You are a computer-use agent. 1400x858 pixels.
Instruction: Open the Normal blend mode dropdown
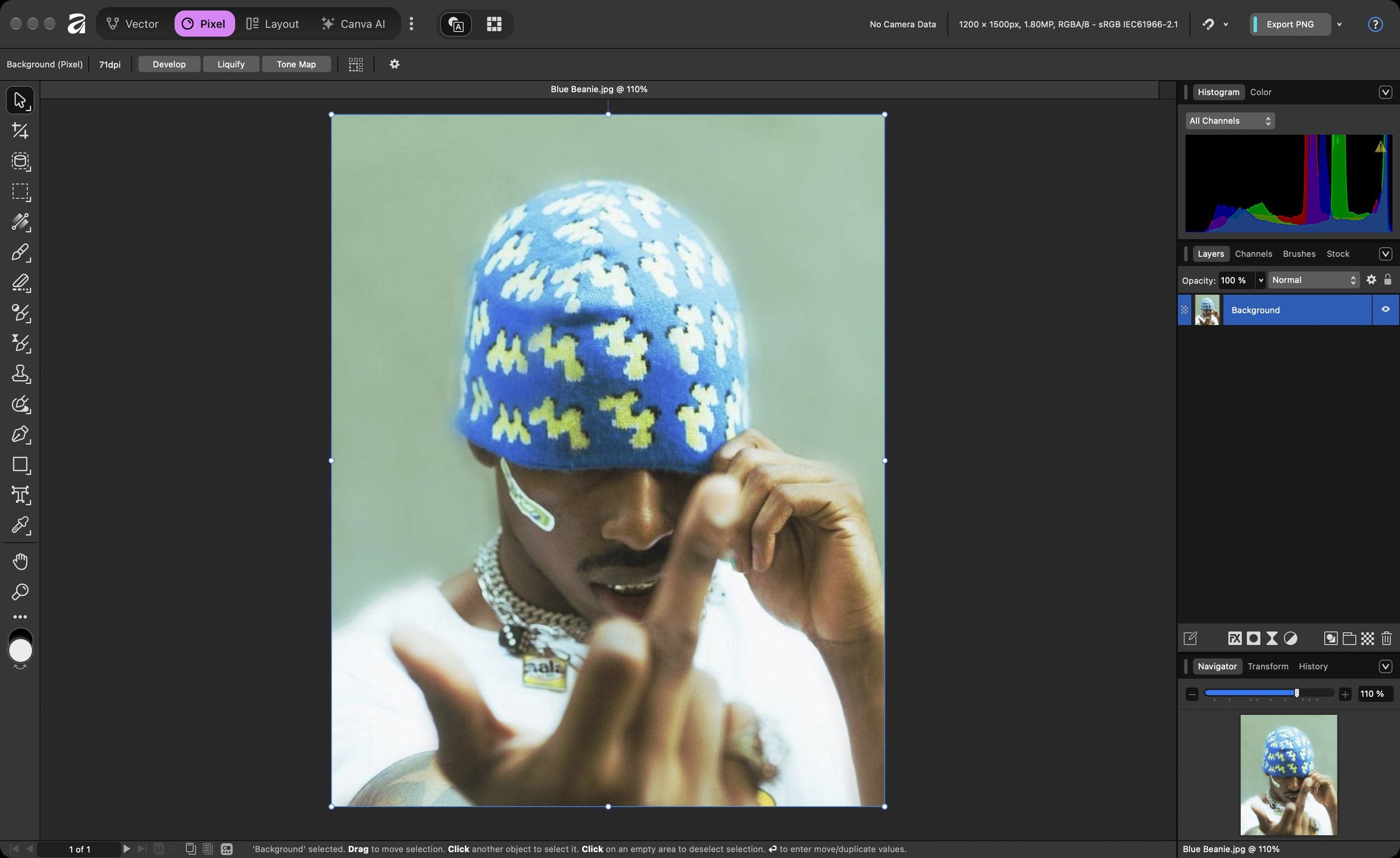[1313, 280]
